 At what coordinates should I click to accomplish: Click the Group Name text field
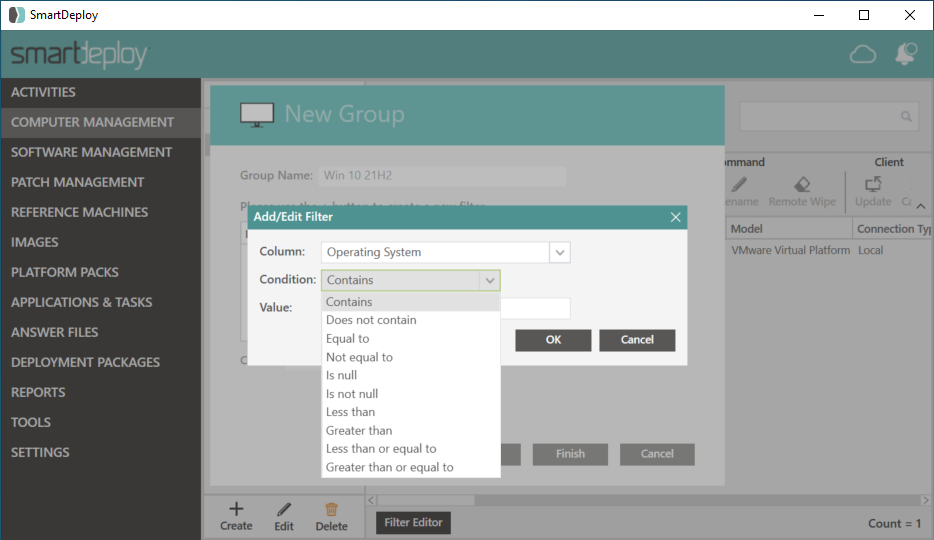point(442,176)
